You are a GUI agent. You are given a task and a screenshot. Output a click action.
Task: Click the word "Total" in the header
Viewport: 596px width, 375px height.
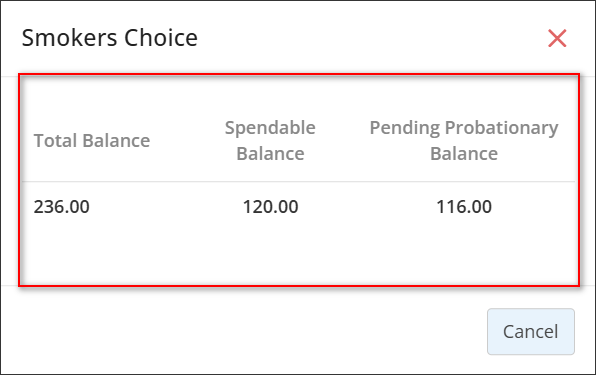pyautogui.click(x=55, y=141)
